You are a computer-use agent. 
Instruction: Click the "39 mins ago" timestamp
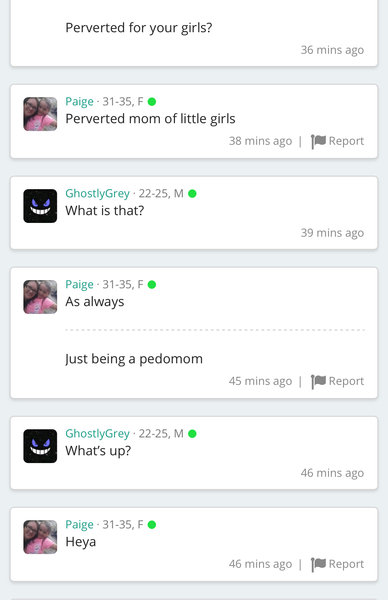click(332, 233)
